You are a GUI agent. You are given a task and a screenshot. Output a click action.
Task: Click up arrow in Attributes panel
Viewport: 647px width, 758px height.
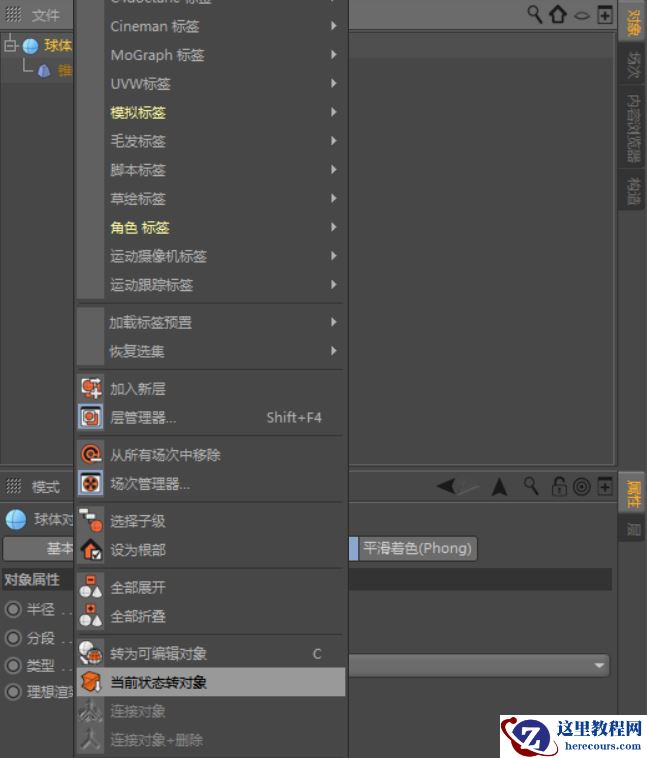tap(499, 487)
